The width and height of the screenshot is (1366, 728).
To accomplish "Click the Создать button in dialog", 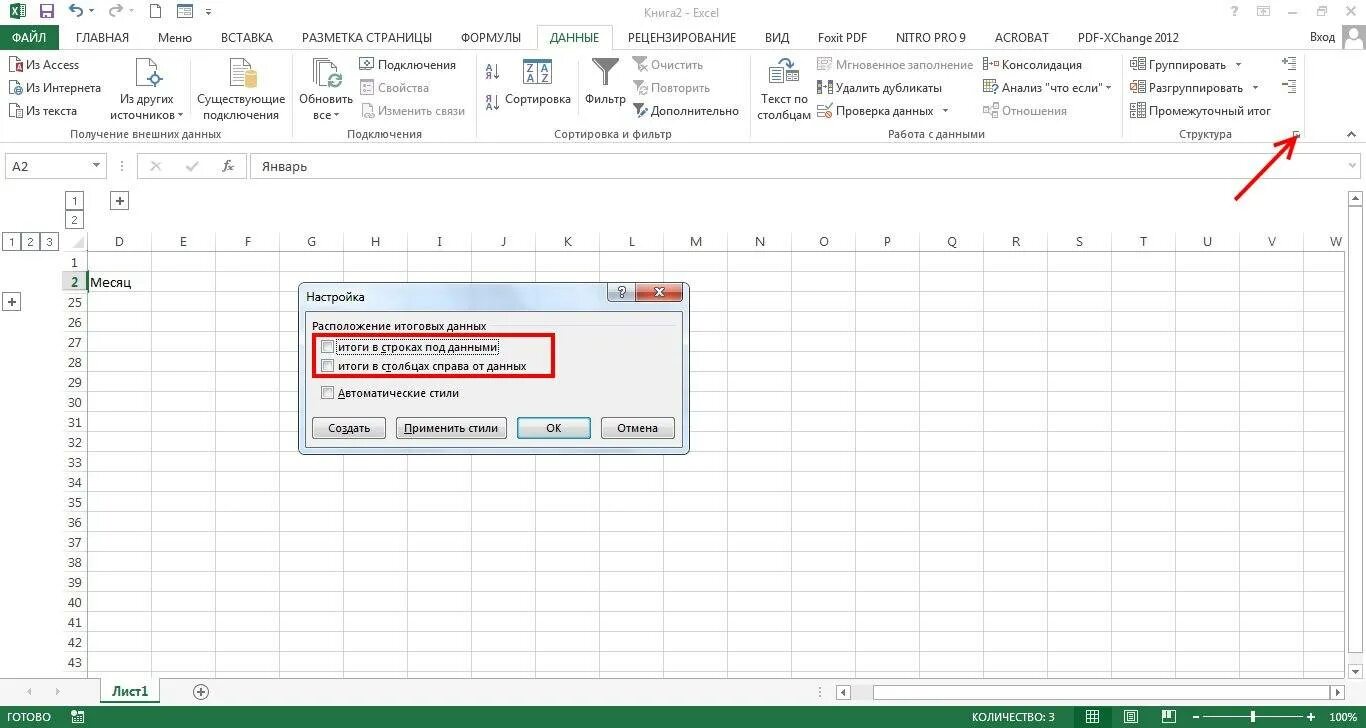I will [349, 428].
